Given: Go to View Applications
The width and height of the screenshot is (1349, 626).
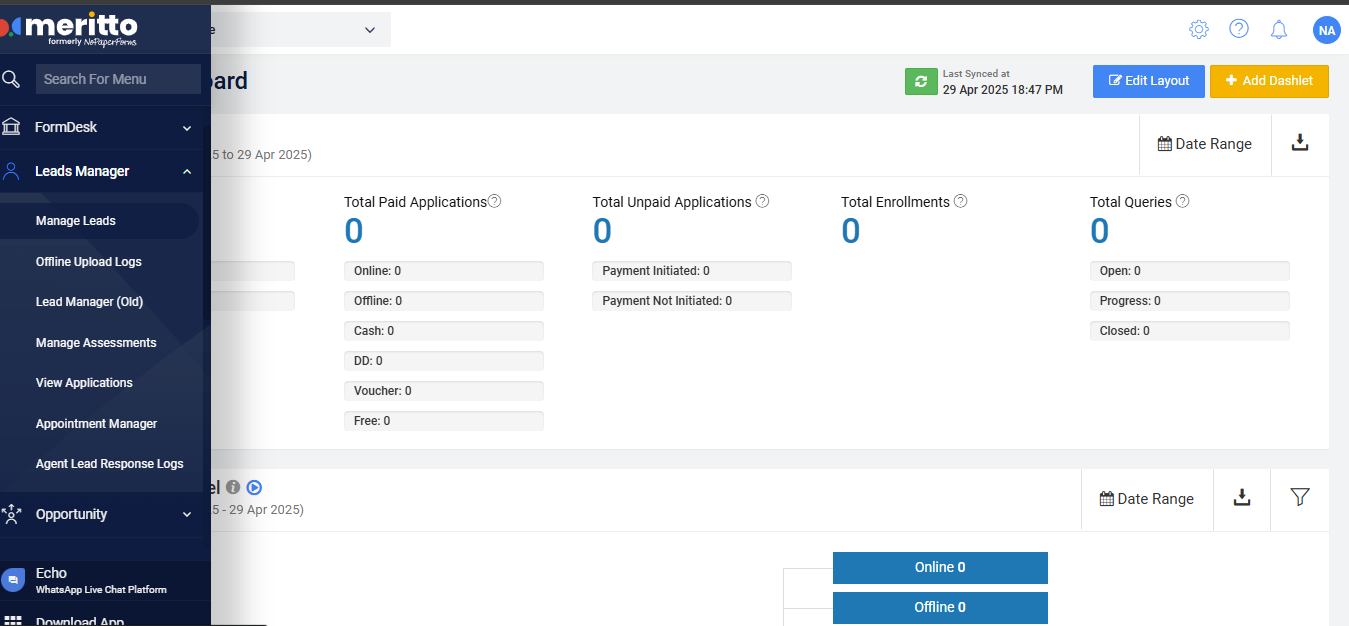Looking at the screenshot, I should click(x=84, y=383).
